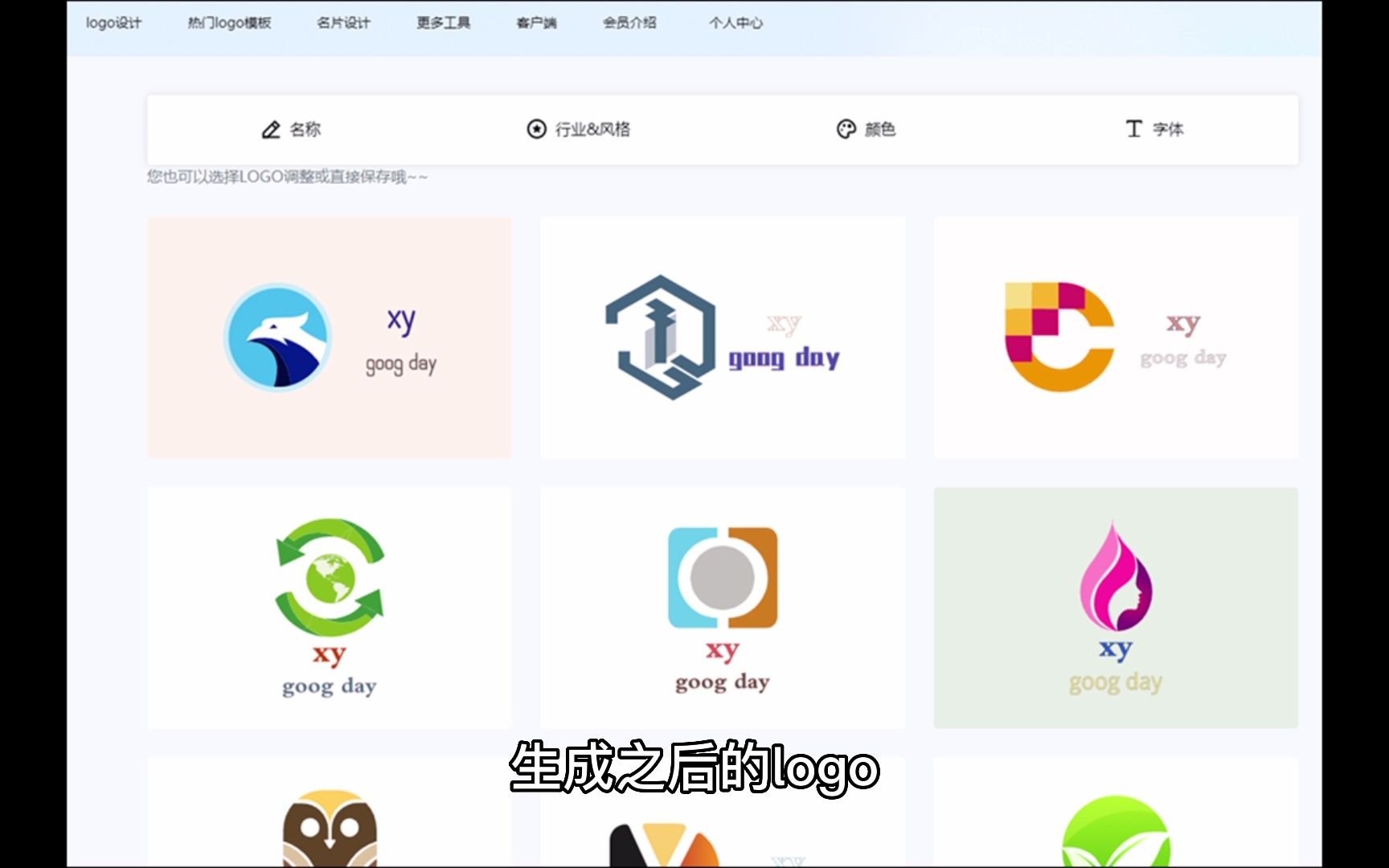Image resolution: width=1389 pixels, height=868 pixels.
Task: Click the 'goog day' text in eagle logo
Action: 401,364
